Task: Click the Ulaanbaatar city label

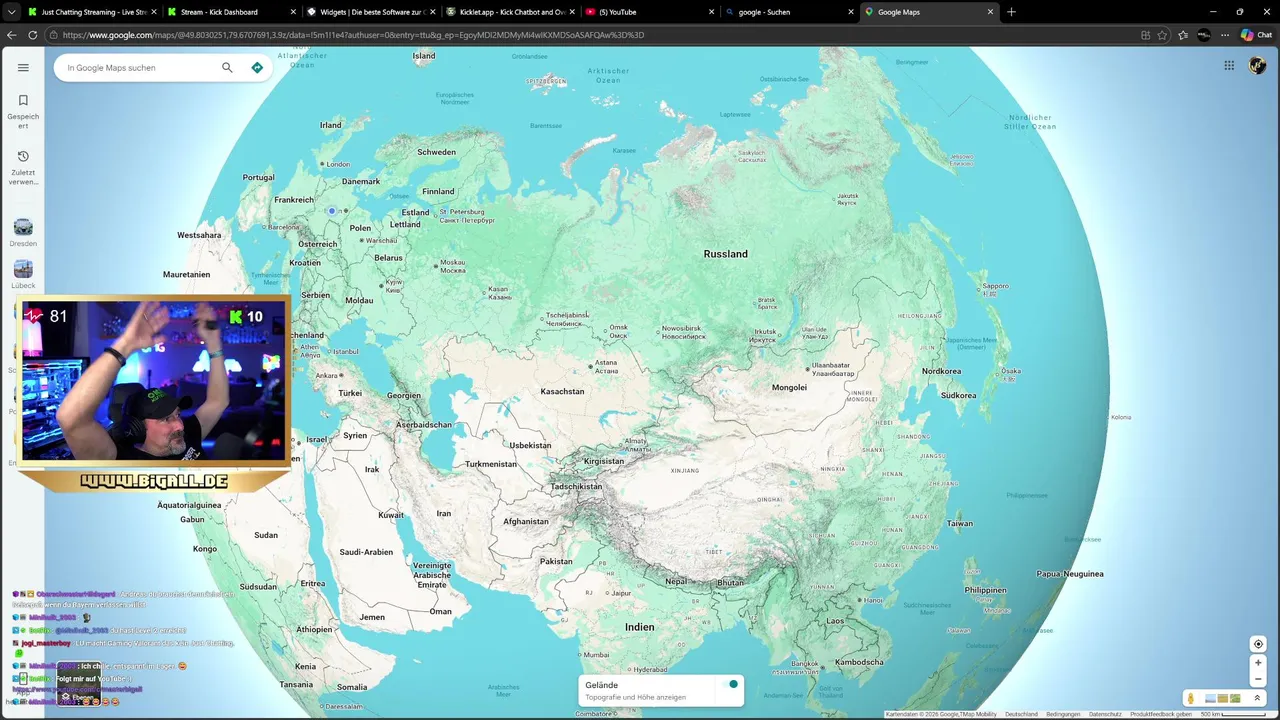Action: click(832, 369)
